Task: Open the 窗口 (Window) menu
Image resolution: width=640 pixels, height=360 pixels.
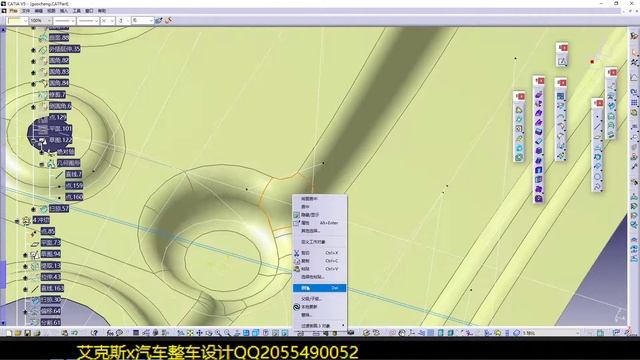Action: point(89,11)
